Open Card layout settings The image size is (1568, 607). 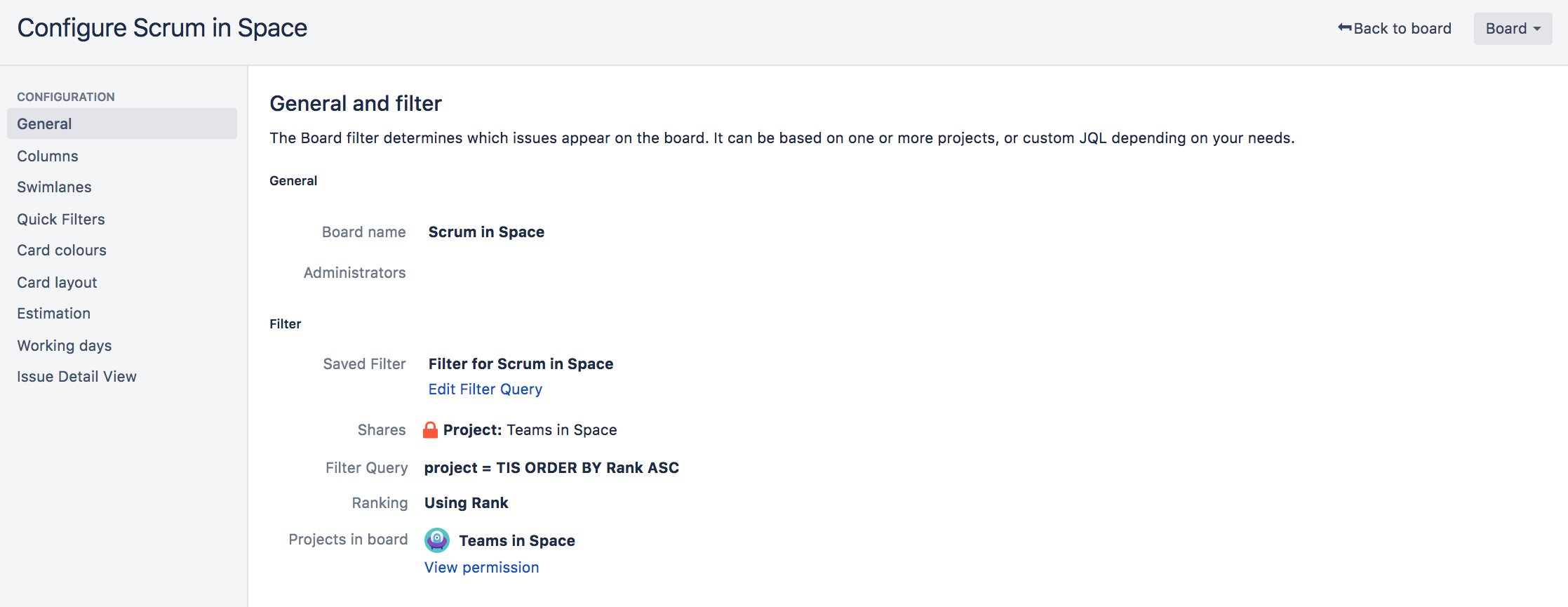tap(57, 283)
